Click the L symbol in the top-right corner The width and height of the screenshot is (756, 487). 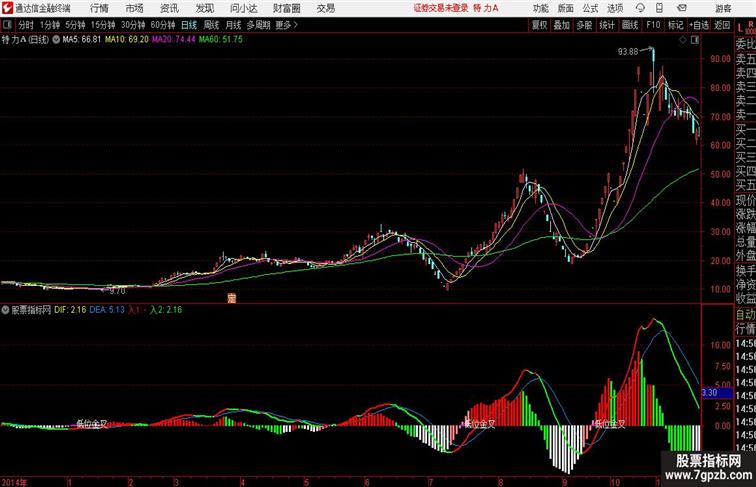pos(740,28)
